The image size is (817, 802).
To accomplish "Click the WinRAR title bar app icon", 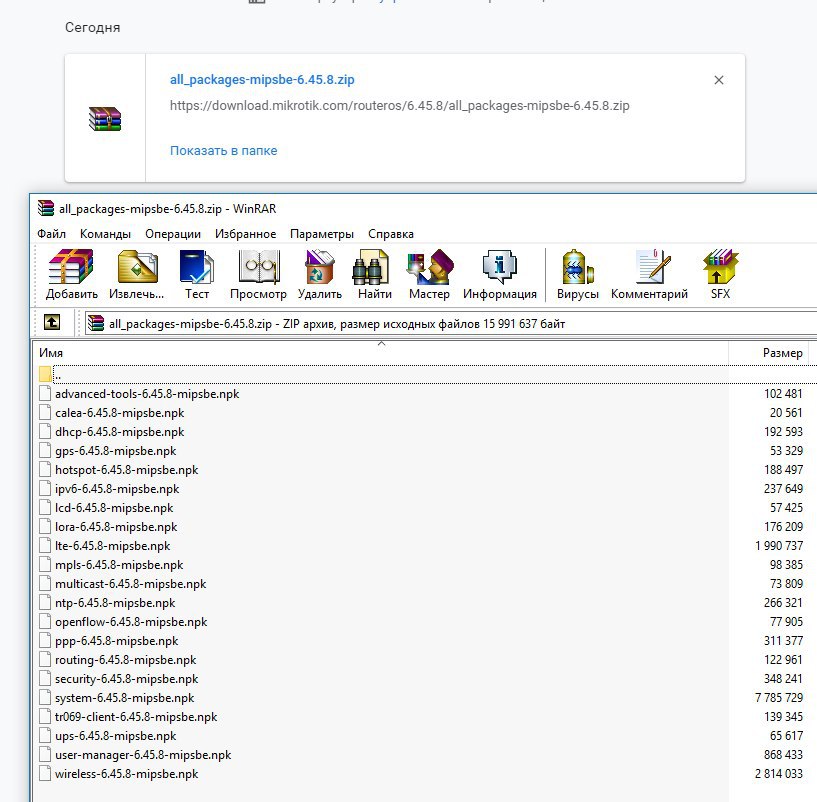I will pos(46,208).
